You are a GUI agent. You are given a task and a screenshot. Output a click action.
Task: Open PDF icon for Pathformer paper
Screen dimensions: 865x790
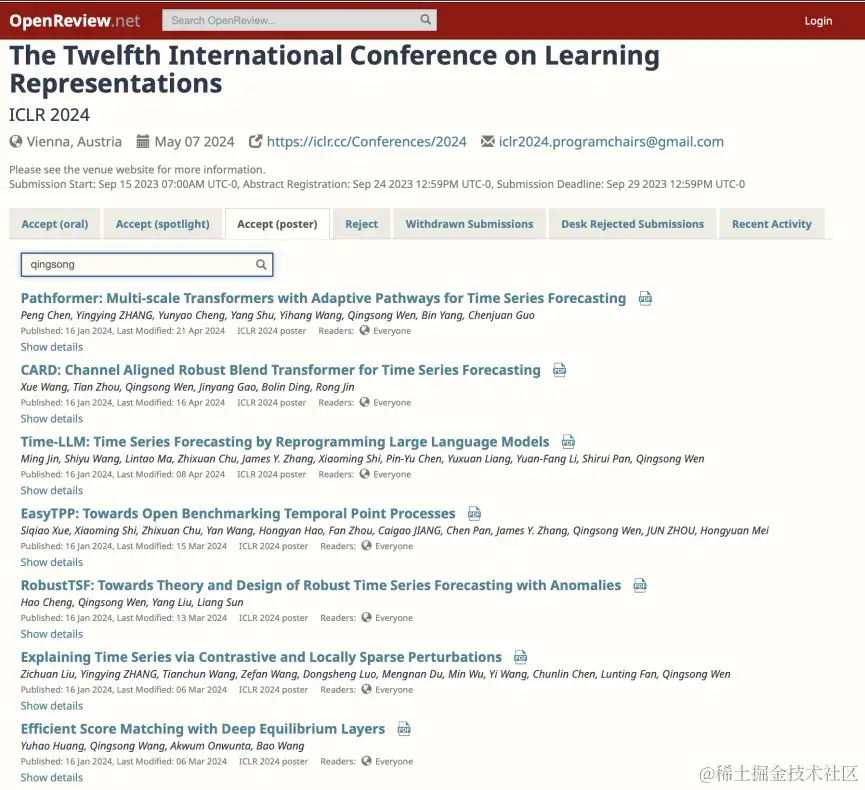pyautogui.click(x=645, y=298)
